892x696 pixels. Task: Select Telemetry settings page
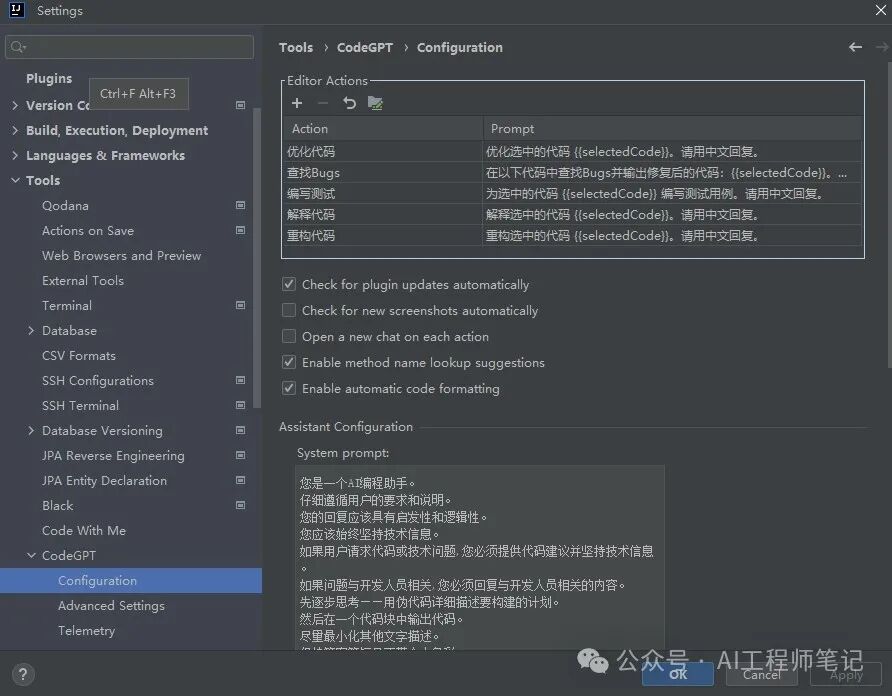point(86,630)
